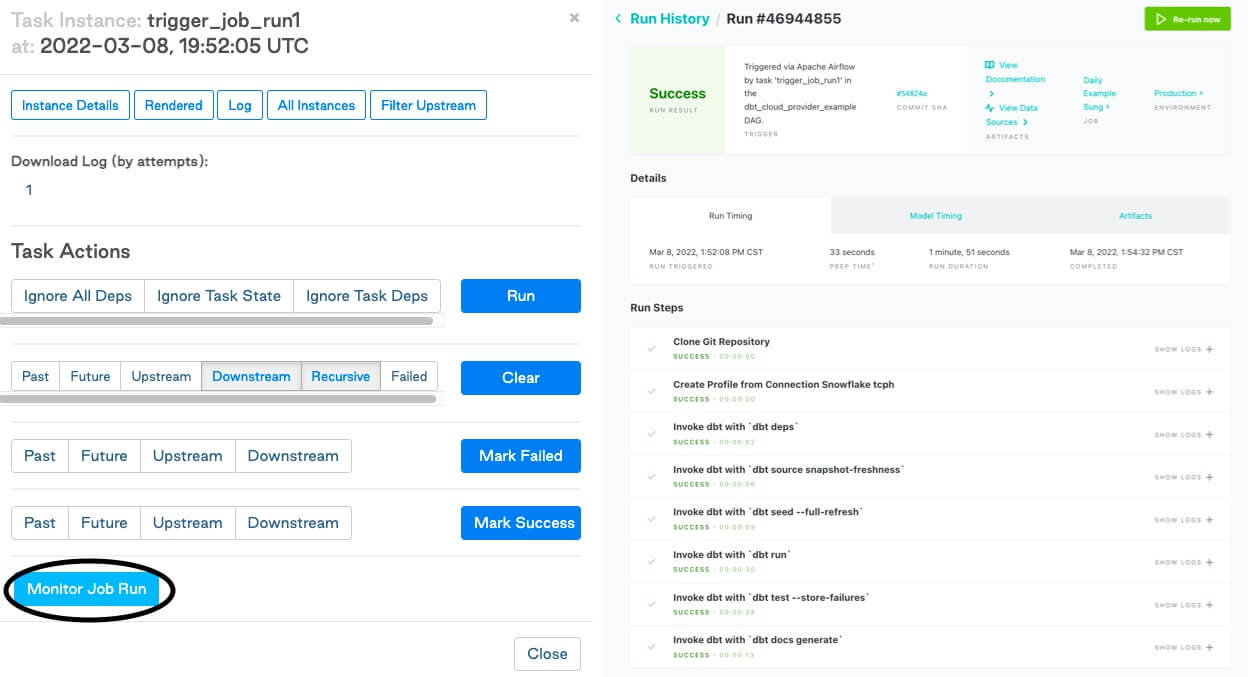Screen dimensions: 1248x677
Task: Switch to the Model Timing tab
Action: [x=935, y=216]
